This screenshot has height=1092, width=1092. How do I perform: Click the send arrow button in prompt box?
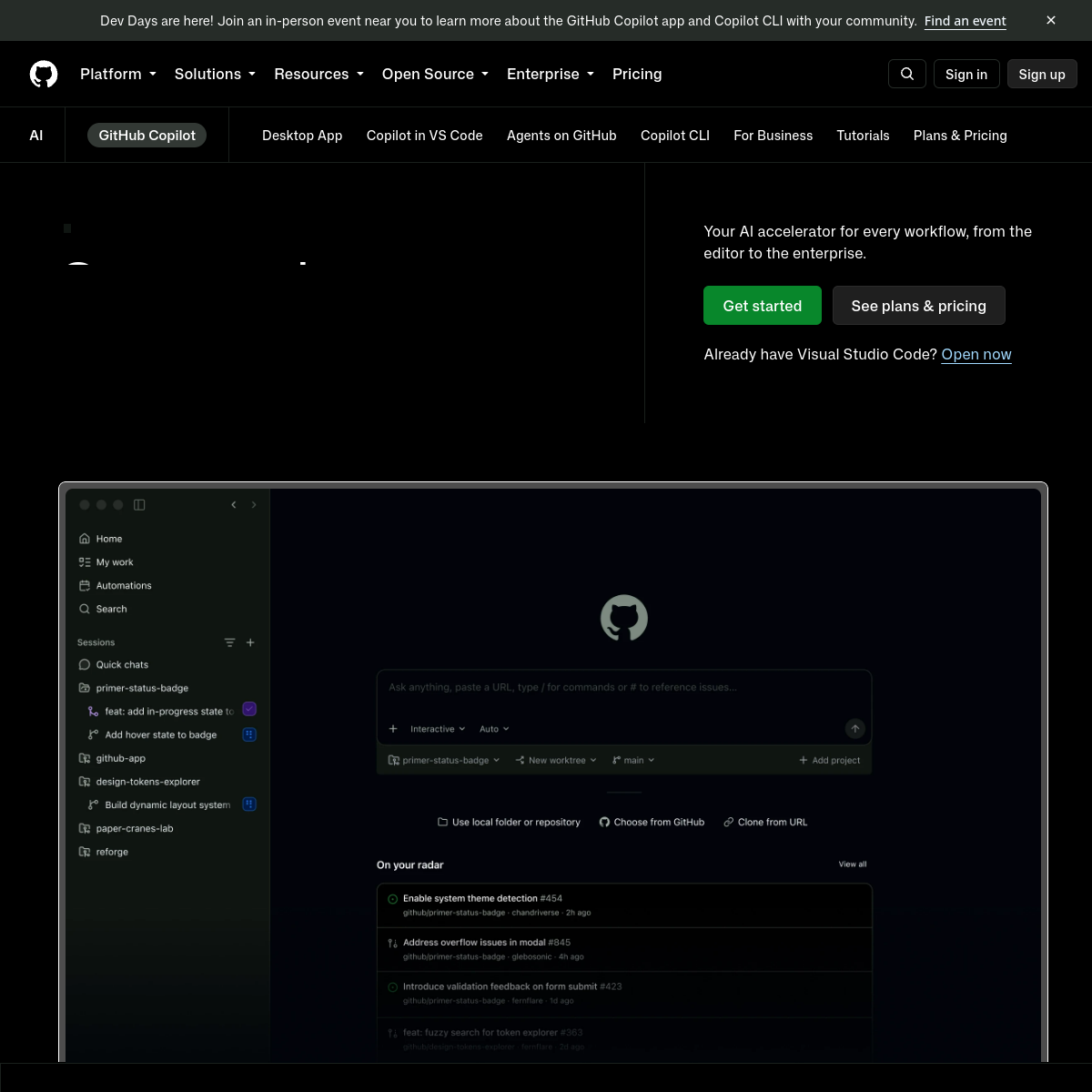[x=854, y=729]
